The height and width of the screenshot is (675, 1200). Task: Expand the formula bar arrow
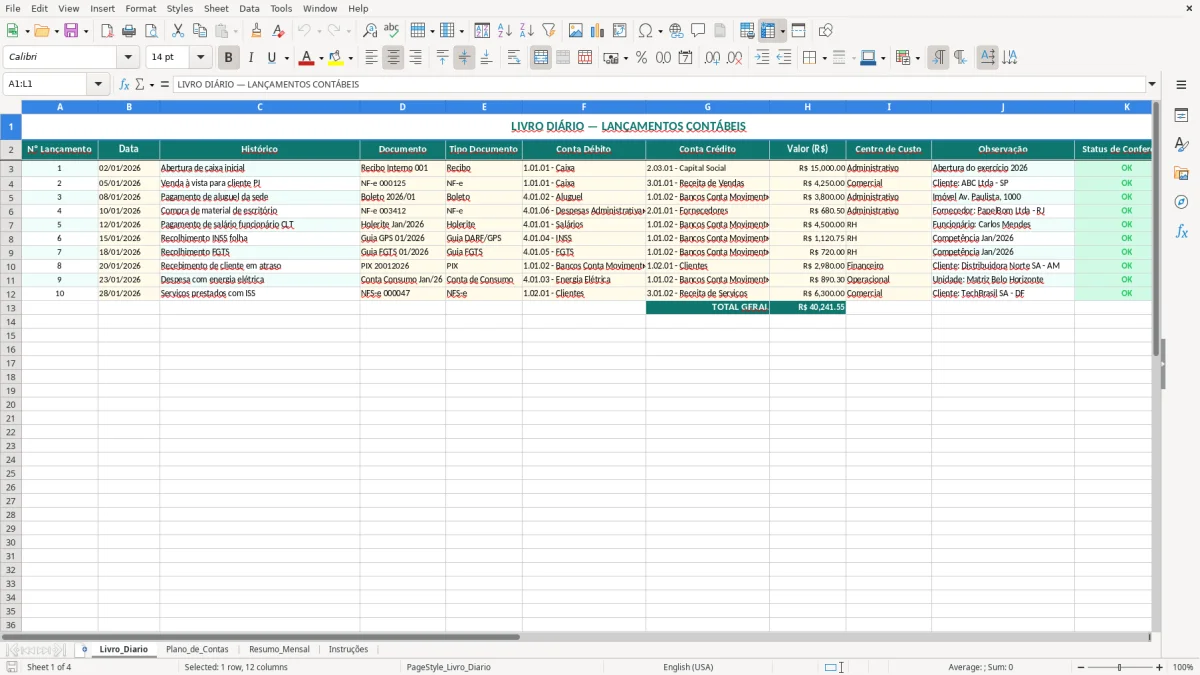(x=1152, y=84)
